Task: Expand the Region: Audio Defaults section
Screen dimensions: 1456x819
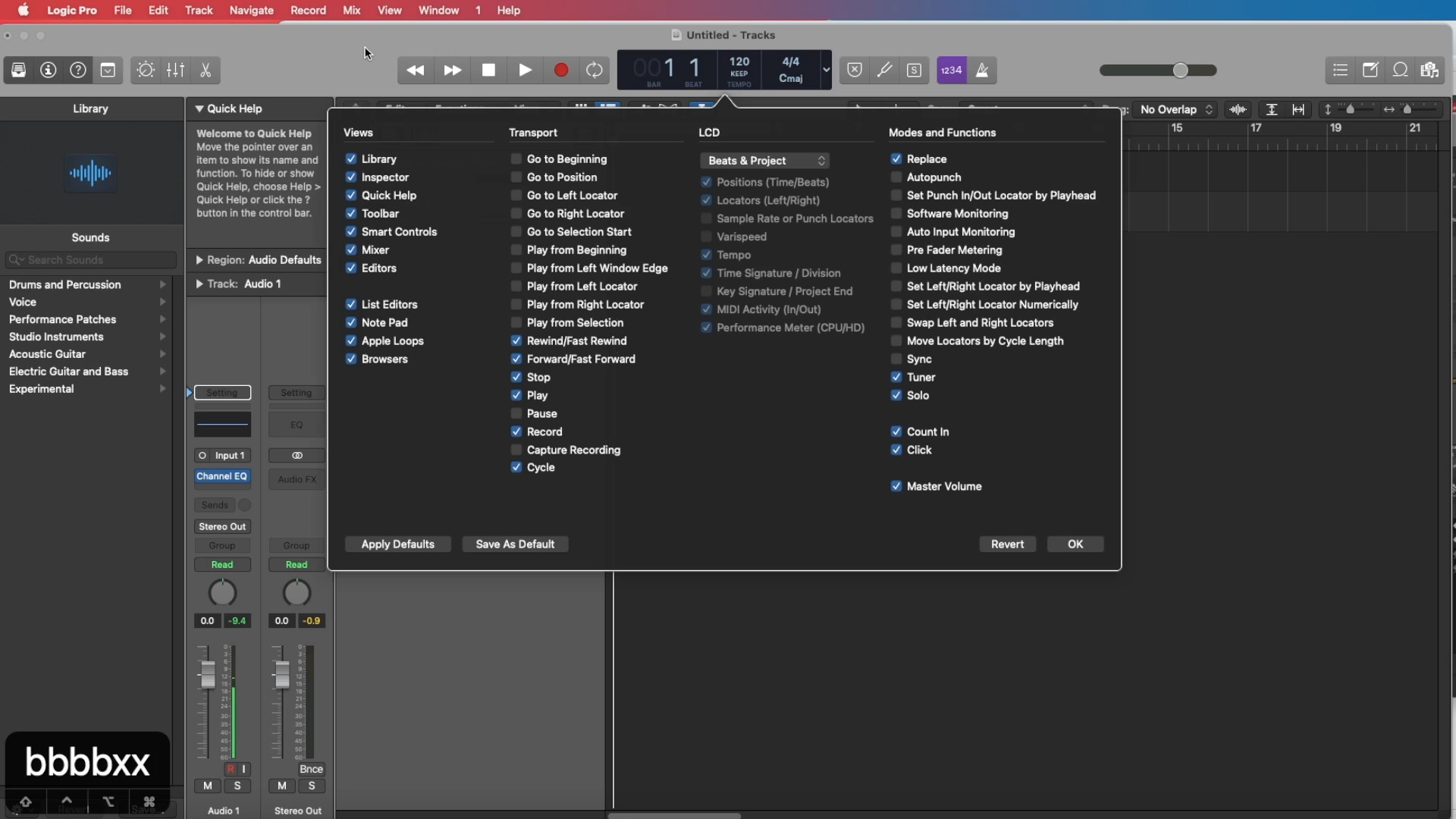Action: (199, 260)
